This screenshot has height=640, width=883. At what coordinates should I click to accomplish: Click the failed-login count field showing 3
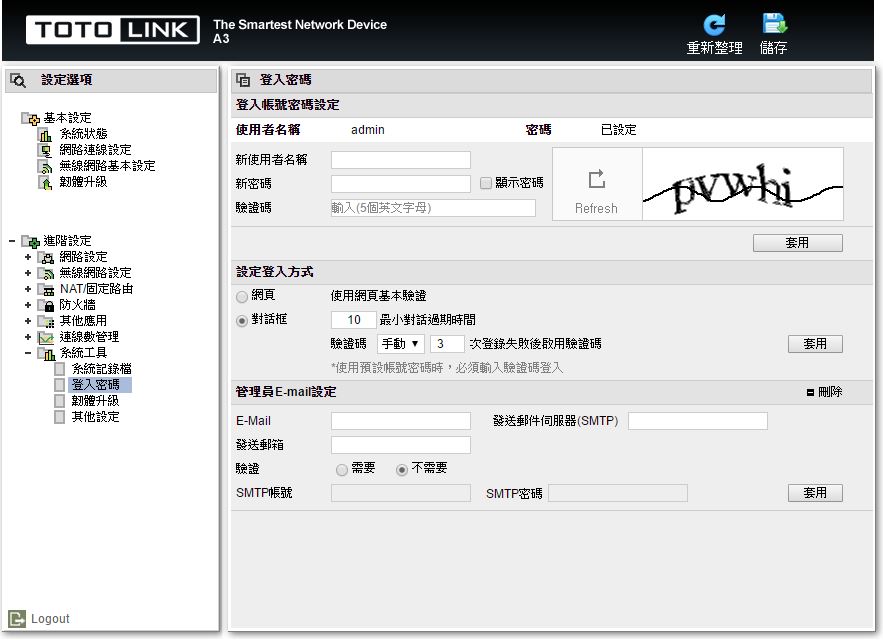[x=447, y=344]
